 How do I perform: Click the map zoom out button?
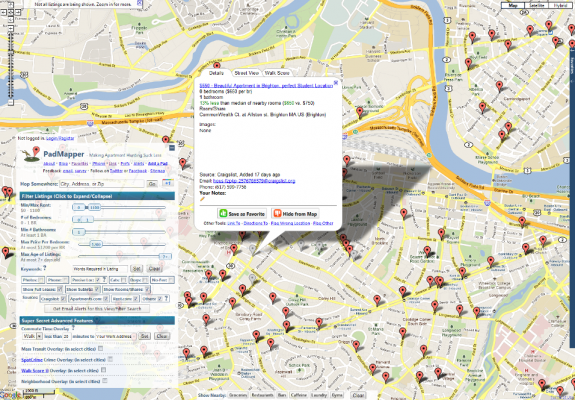point(11,102)
